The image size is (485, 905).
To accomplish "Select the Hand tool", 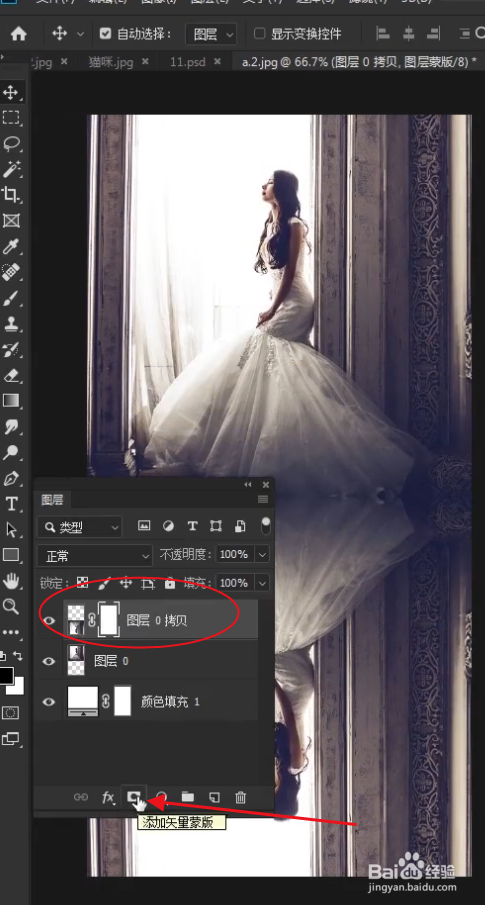I will tap(10, 581).
